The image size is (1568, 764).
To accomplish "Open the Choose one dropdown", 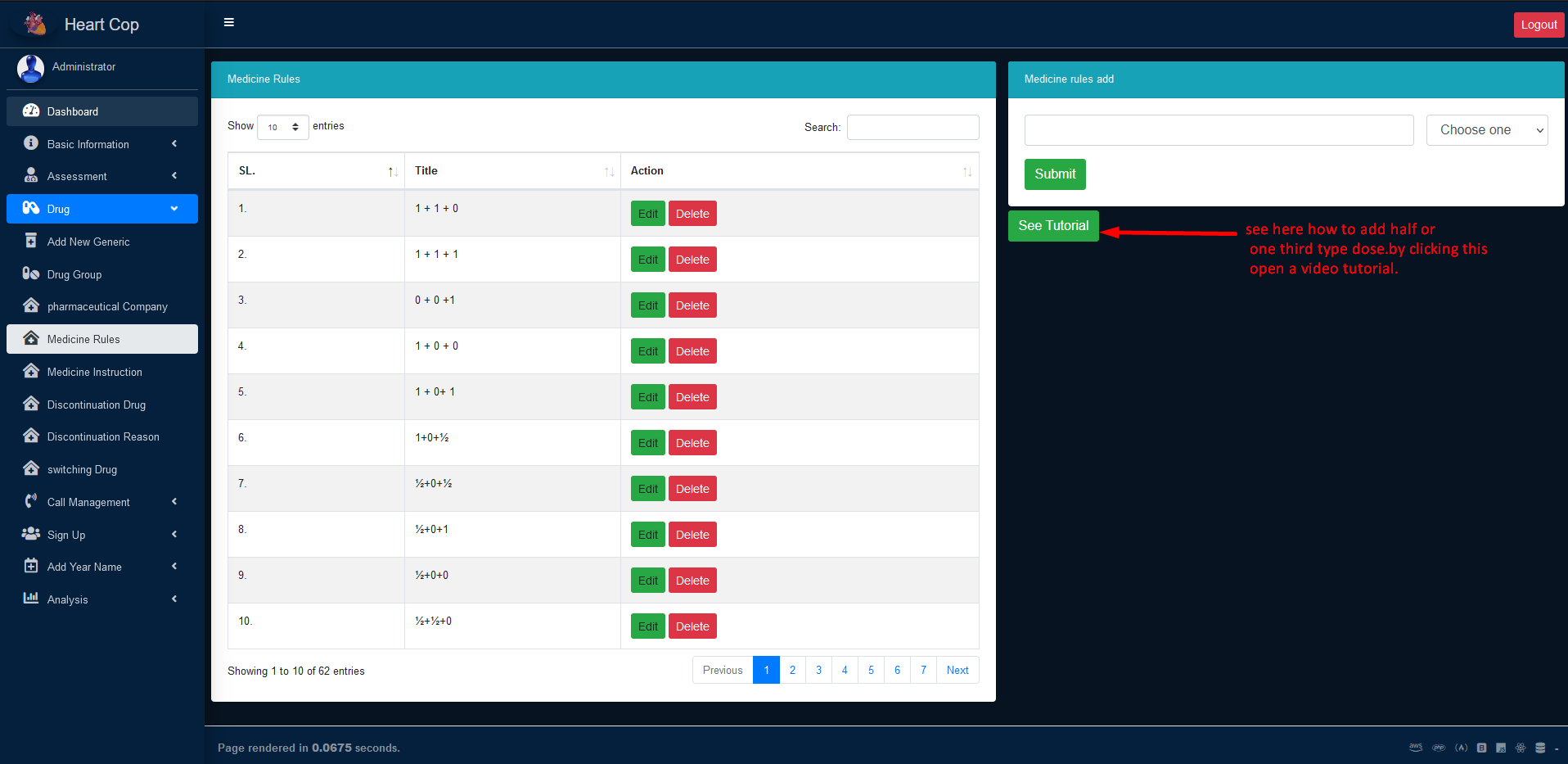I will (1486, 130).
